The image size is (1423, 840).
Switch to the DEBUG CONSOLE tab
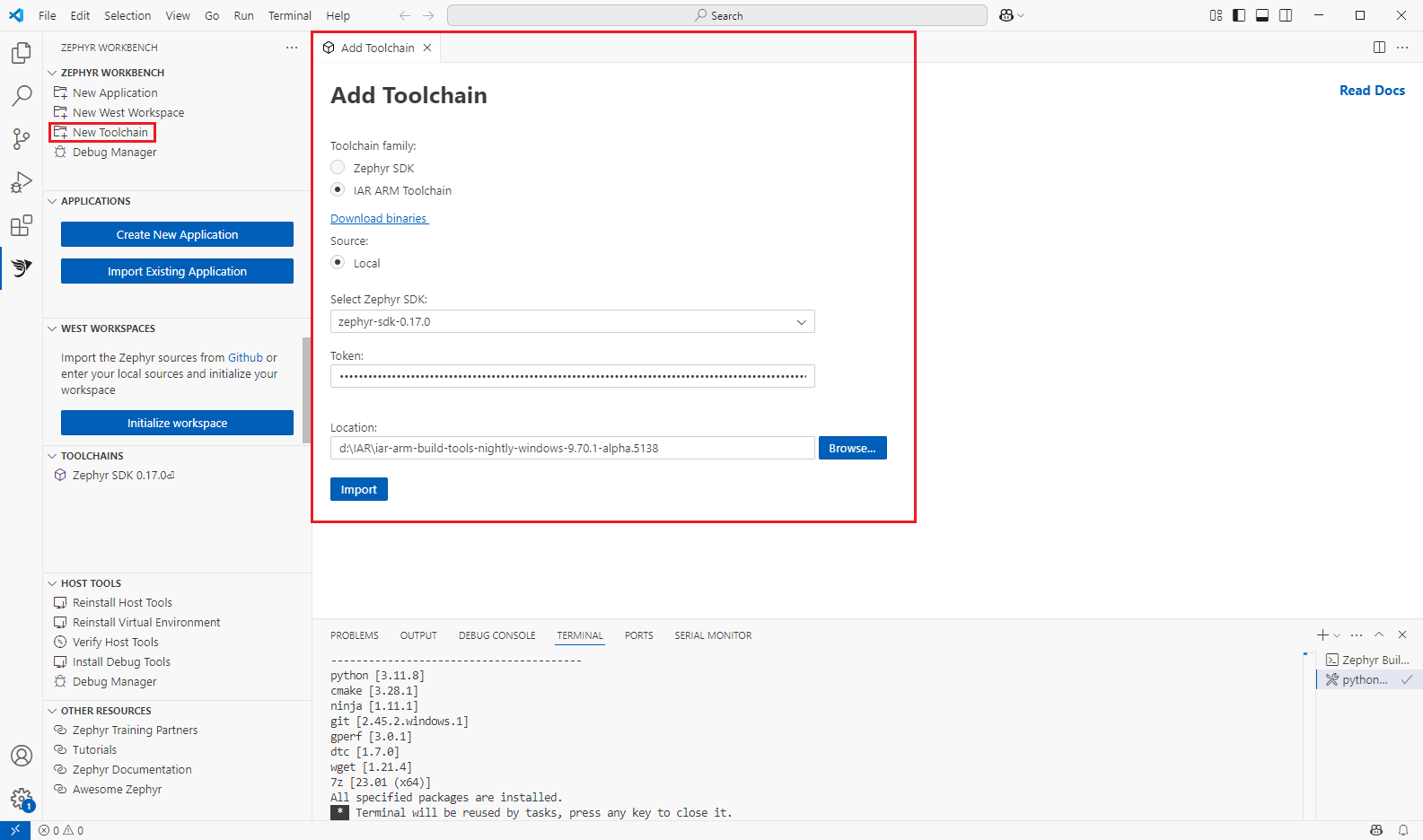(x=496, y=635)
